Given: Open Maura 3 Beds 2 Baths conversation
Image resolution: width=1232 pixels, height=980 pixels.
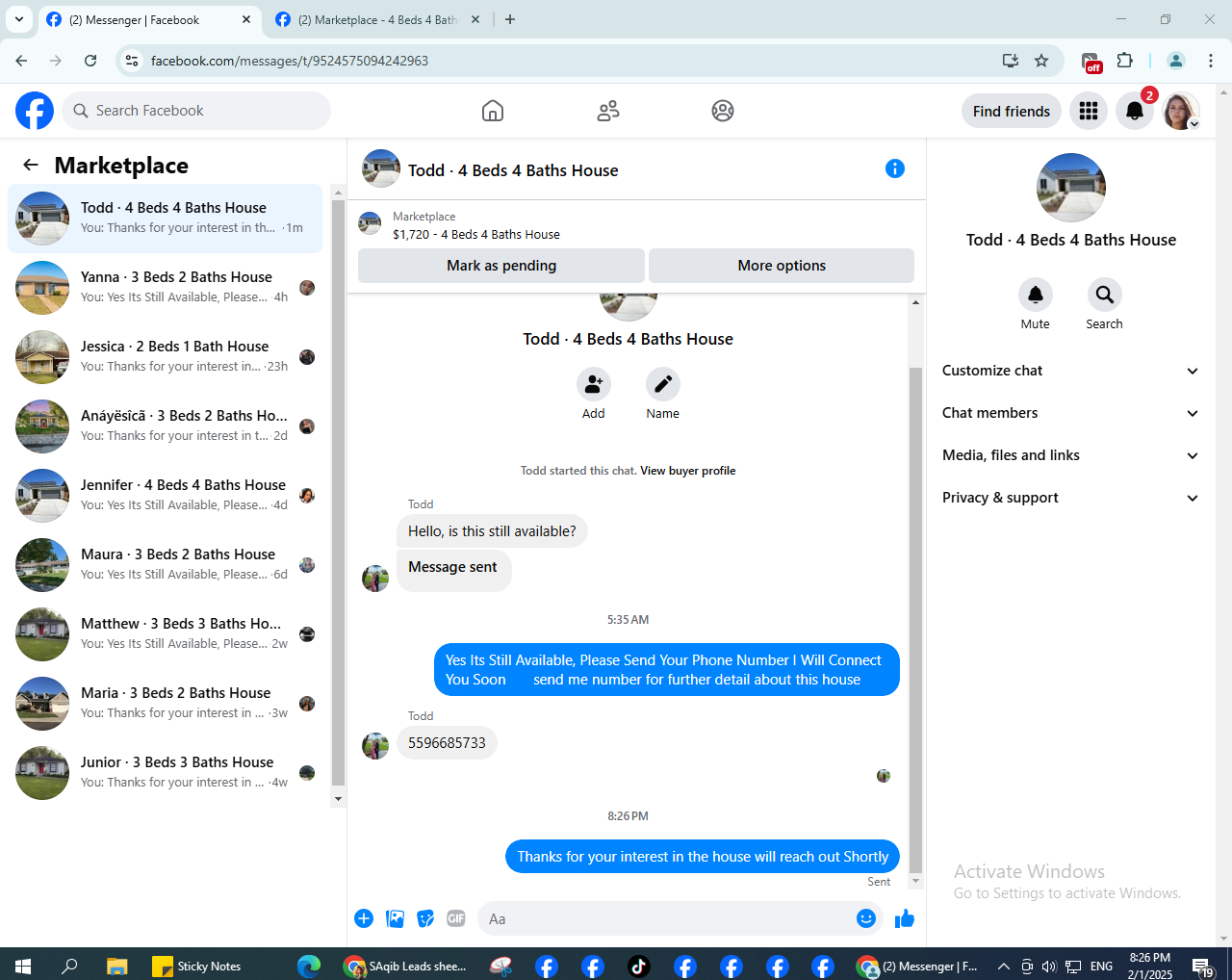Looking at the screenshot, I should (166, 565).
